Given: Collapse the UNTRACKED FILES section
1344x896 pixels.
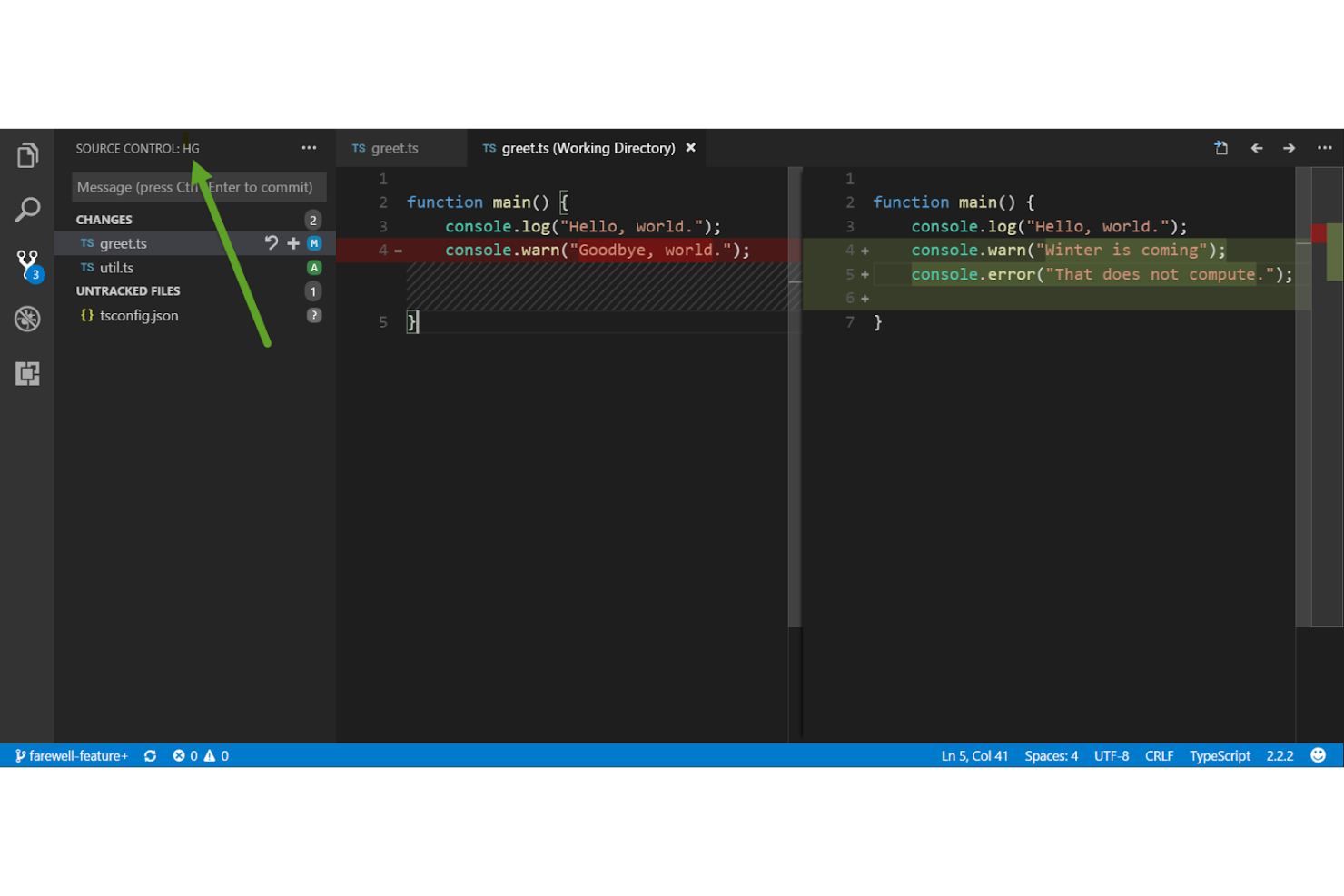Looking at the screenshot, I should coord(128,290).
